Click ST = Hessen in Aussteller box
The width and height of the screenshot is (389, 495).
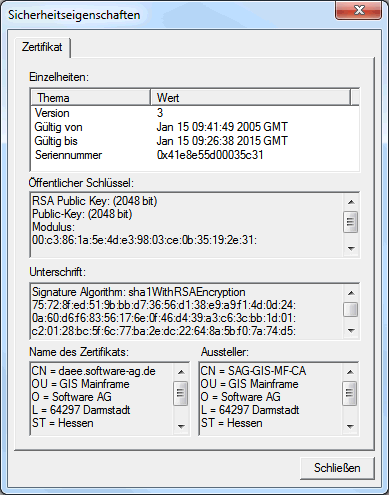231,423
